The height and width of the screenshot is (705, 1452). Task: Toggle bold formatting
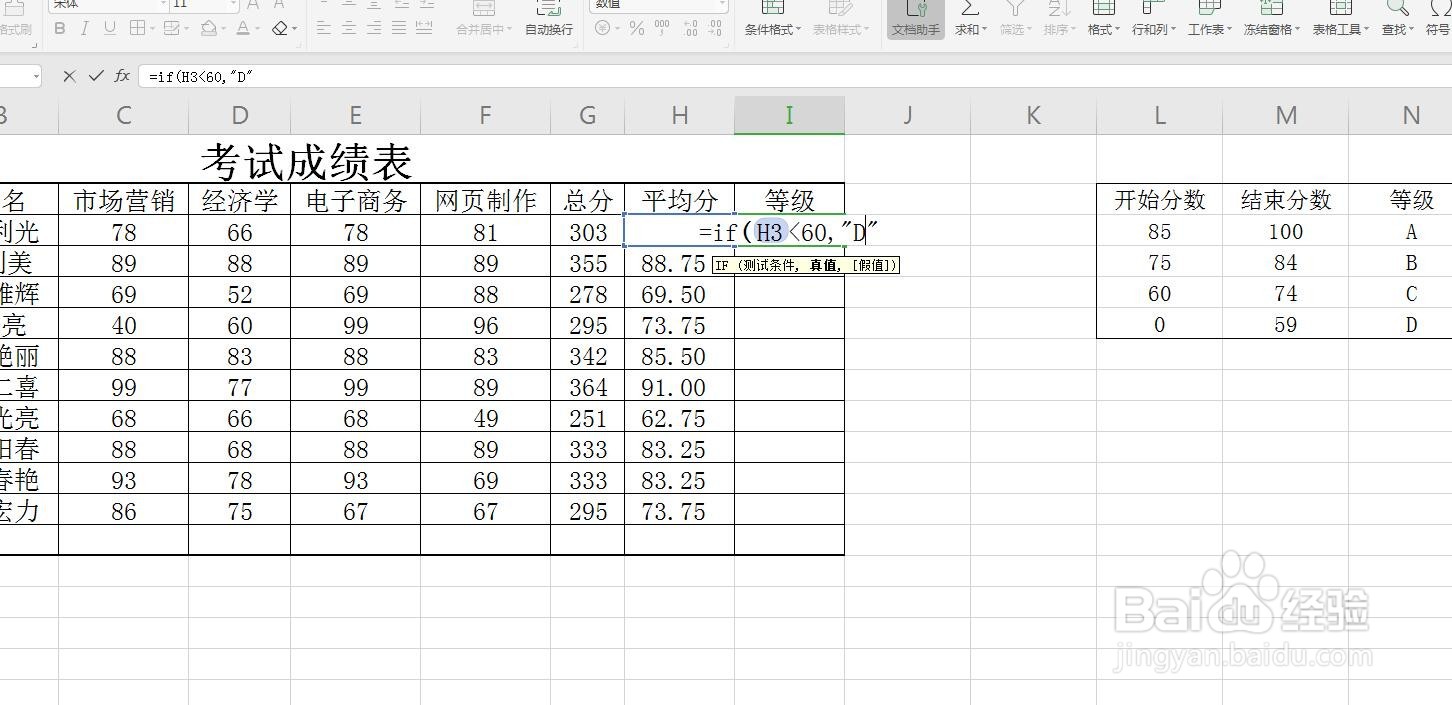60,29
